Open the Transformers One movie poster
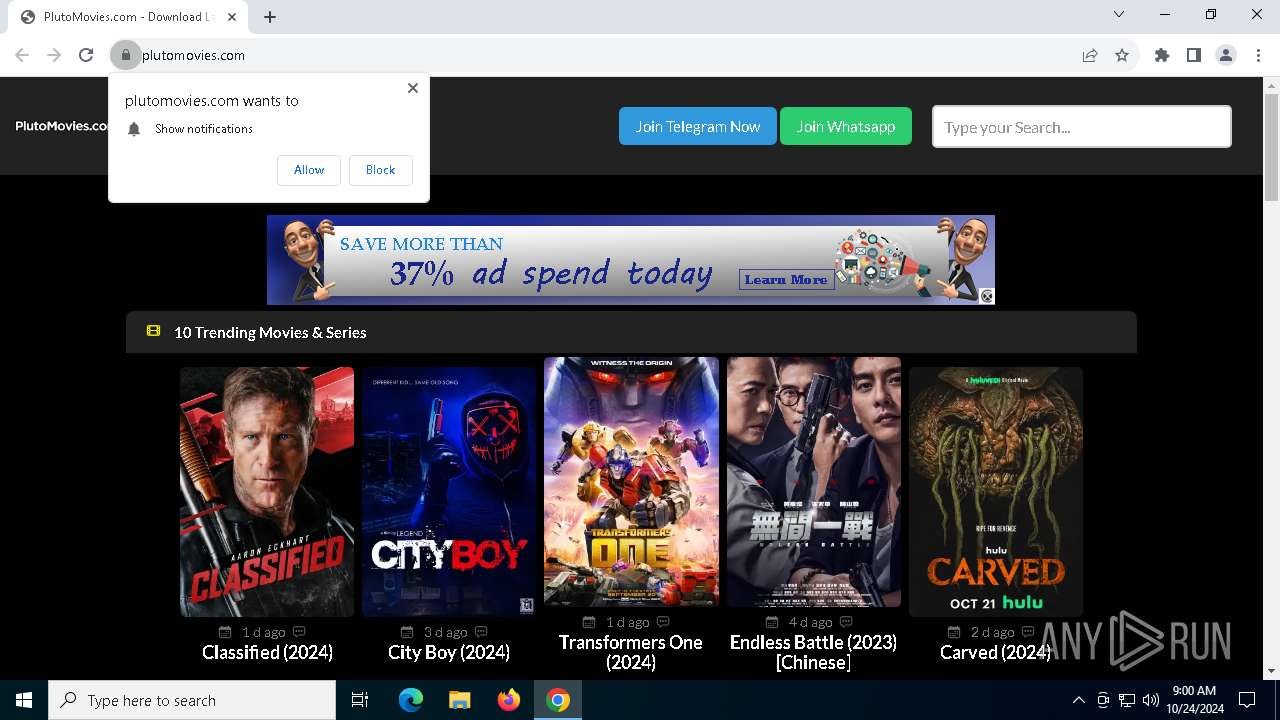The image size is (1280, 720). (x=631, y=481)
